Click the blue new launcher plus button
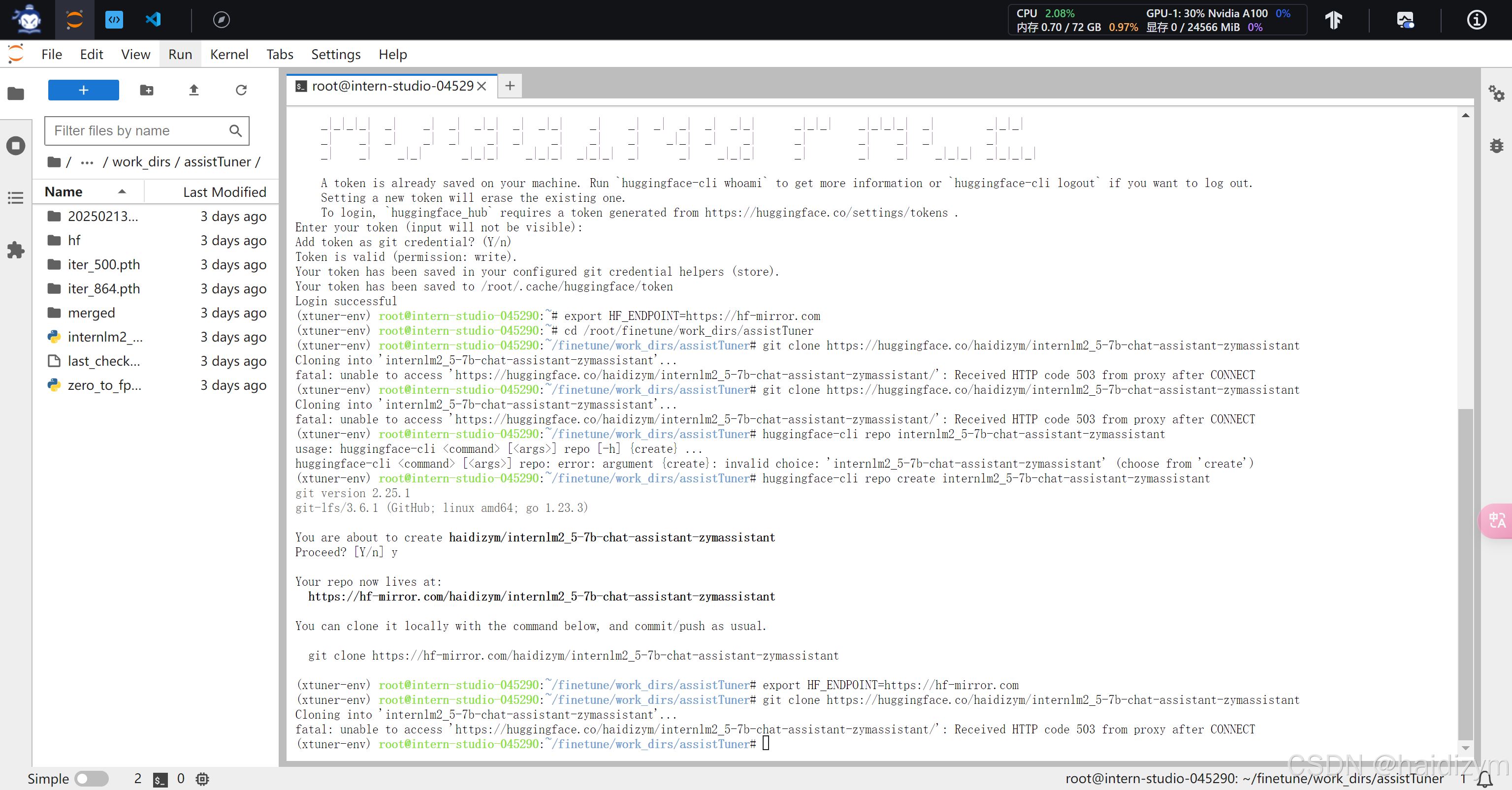The image size is (1512, 790). click(x=83, y=90)
